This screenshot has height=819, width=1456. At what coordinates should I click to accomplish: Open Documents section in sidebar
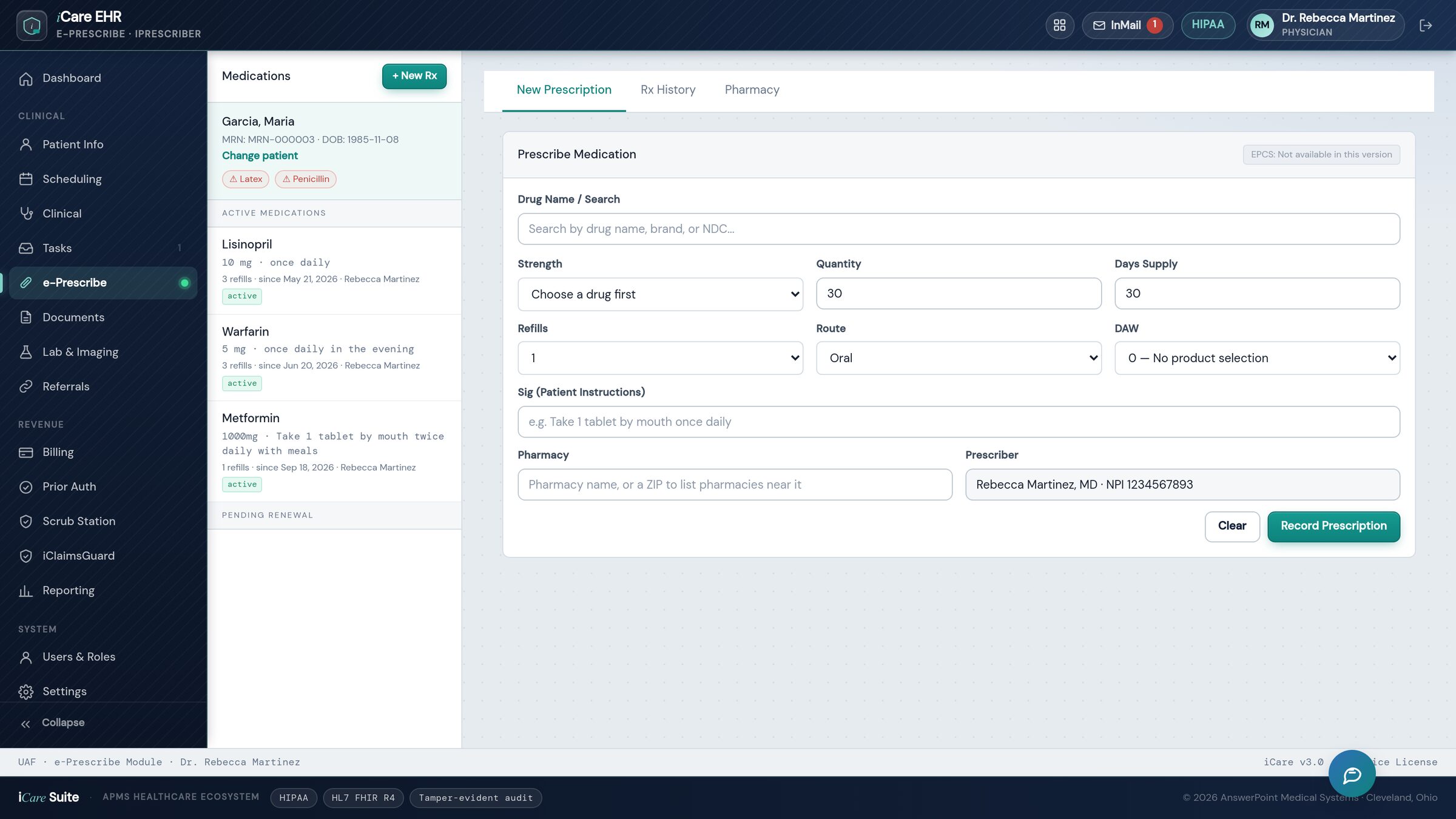[x=103, y=317]
